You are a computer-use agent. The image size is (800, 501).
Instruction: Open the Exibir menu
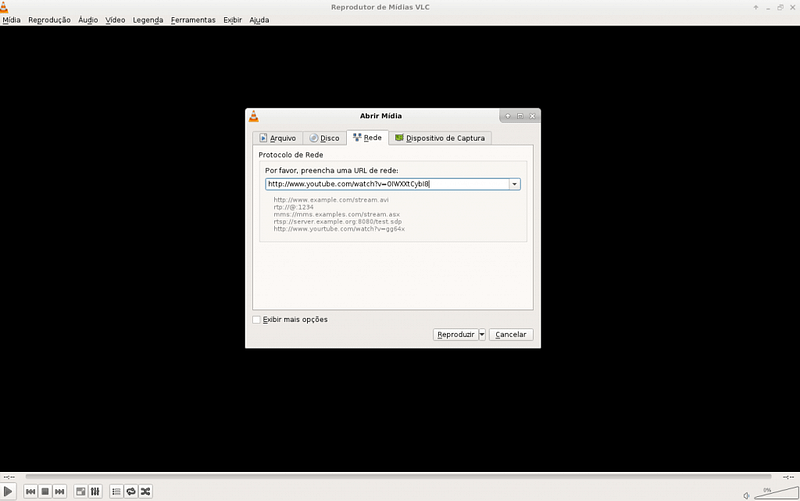[x=233, y=20]
